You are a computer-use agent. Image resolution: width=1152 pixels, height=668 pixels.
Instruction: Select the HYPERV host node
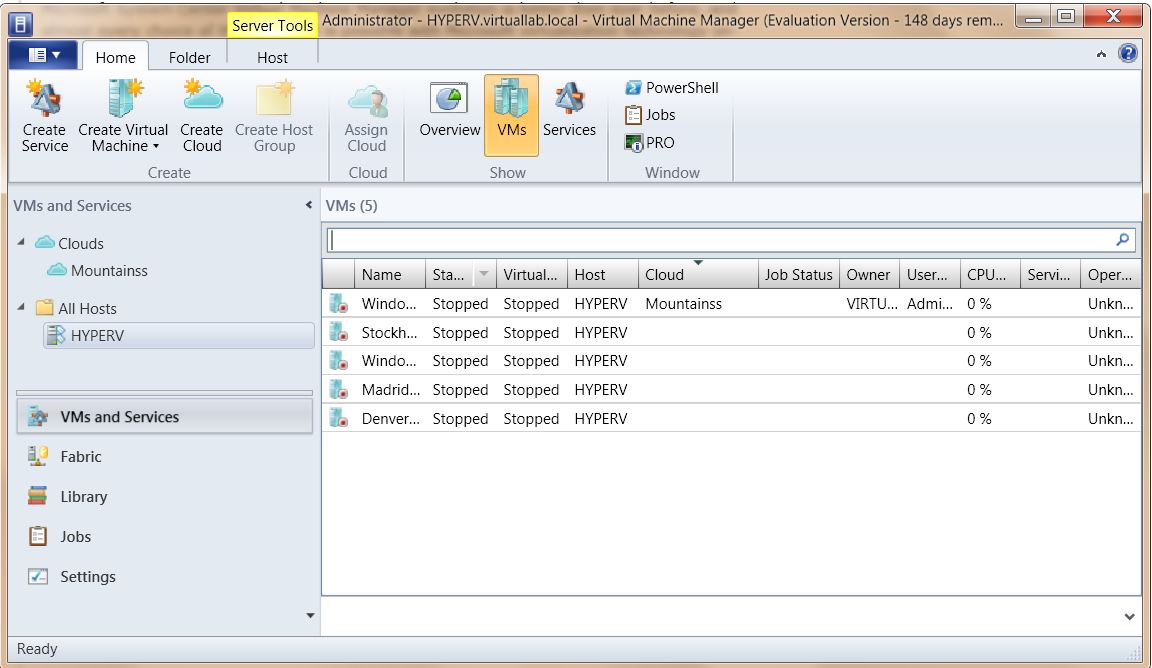179,335
